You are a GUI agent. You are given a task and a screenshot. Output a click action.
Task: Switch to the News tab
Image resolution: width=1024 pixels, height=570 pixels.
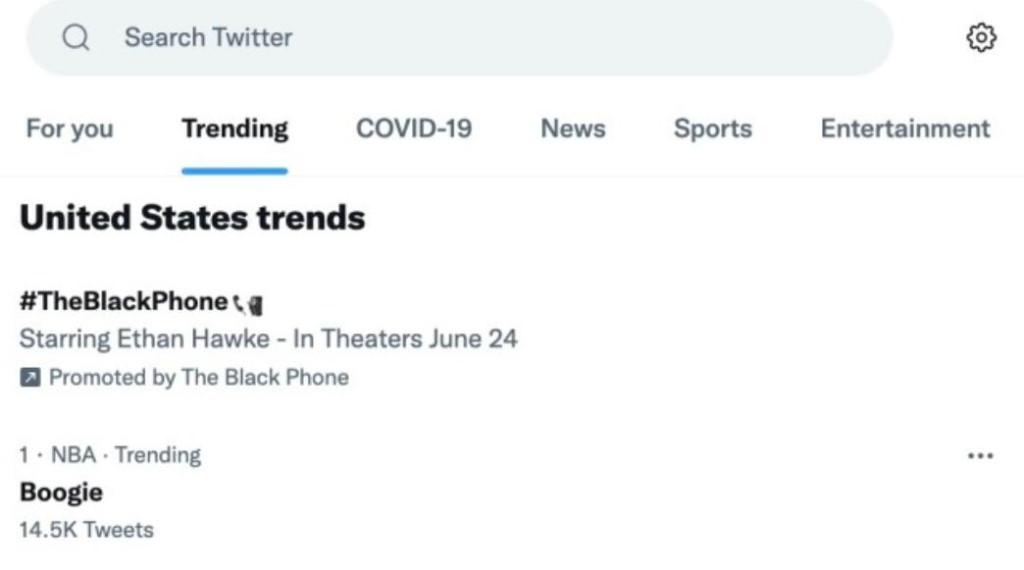573,129
